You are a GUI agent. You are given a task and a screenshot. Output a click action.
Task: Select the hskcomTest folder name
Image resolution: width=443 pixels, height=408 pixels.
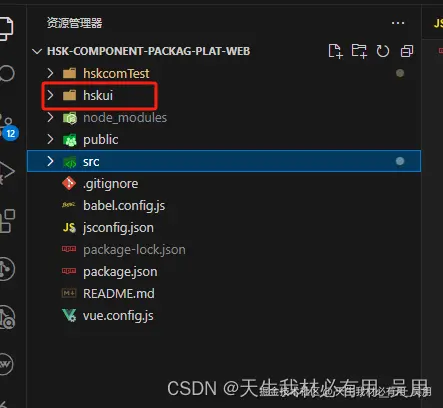click(x=116, y=73)
